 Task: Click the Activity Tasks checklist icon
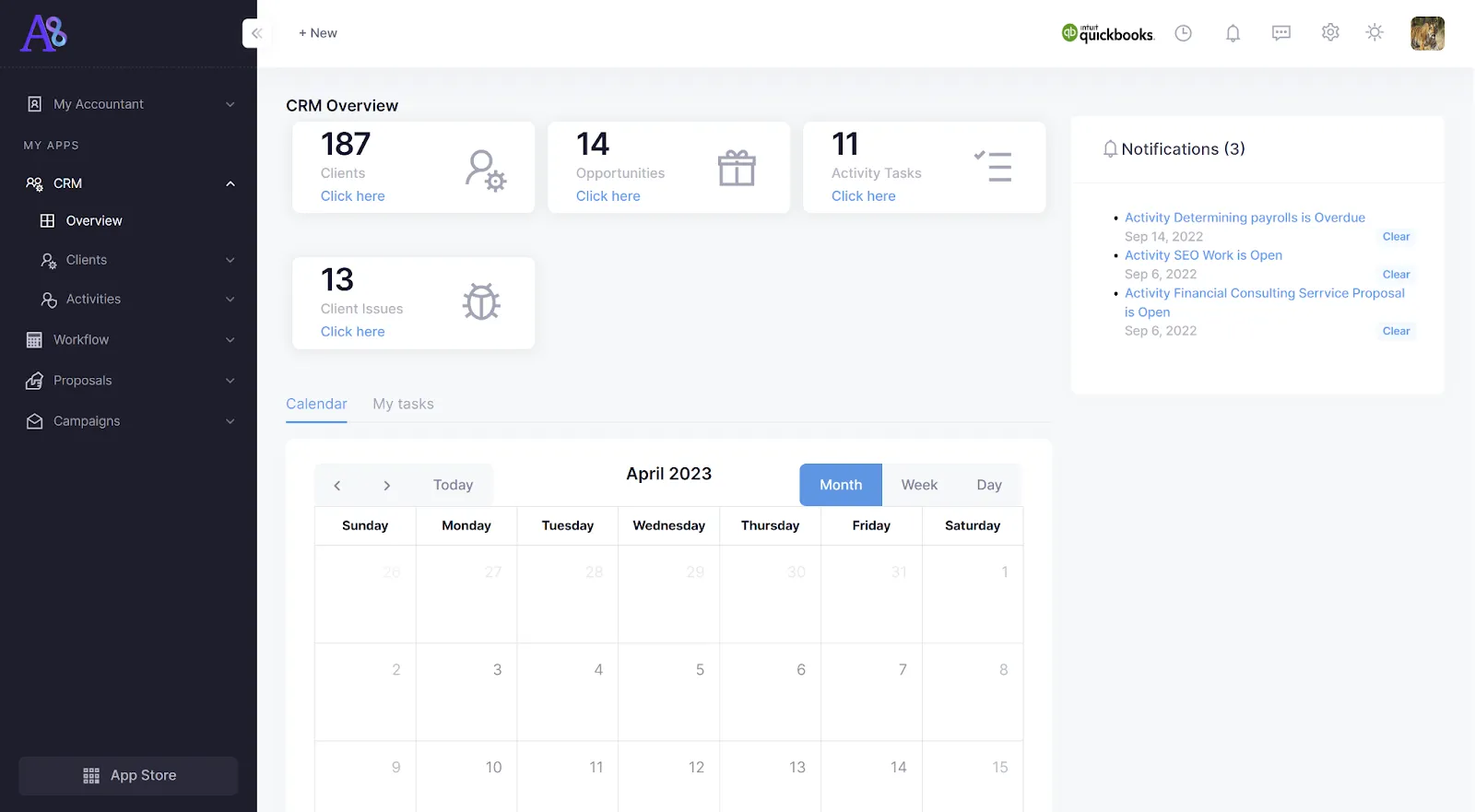993,166
